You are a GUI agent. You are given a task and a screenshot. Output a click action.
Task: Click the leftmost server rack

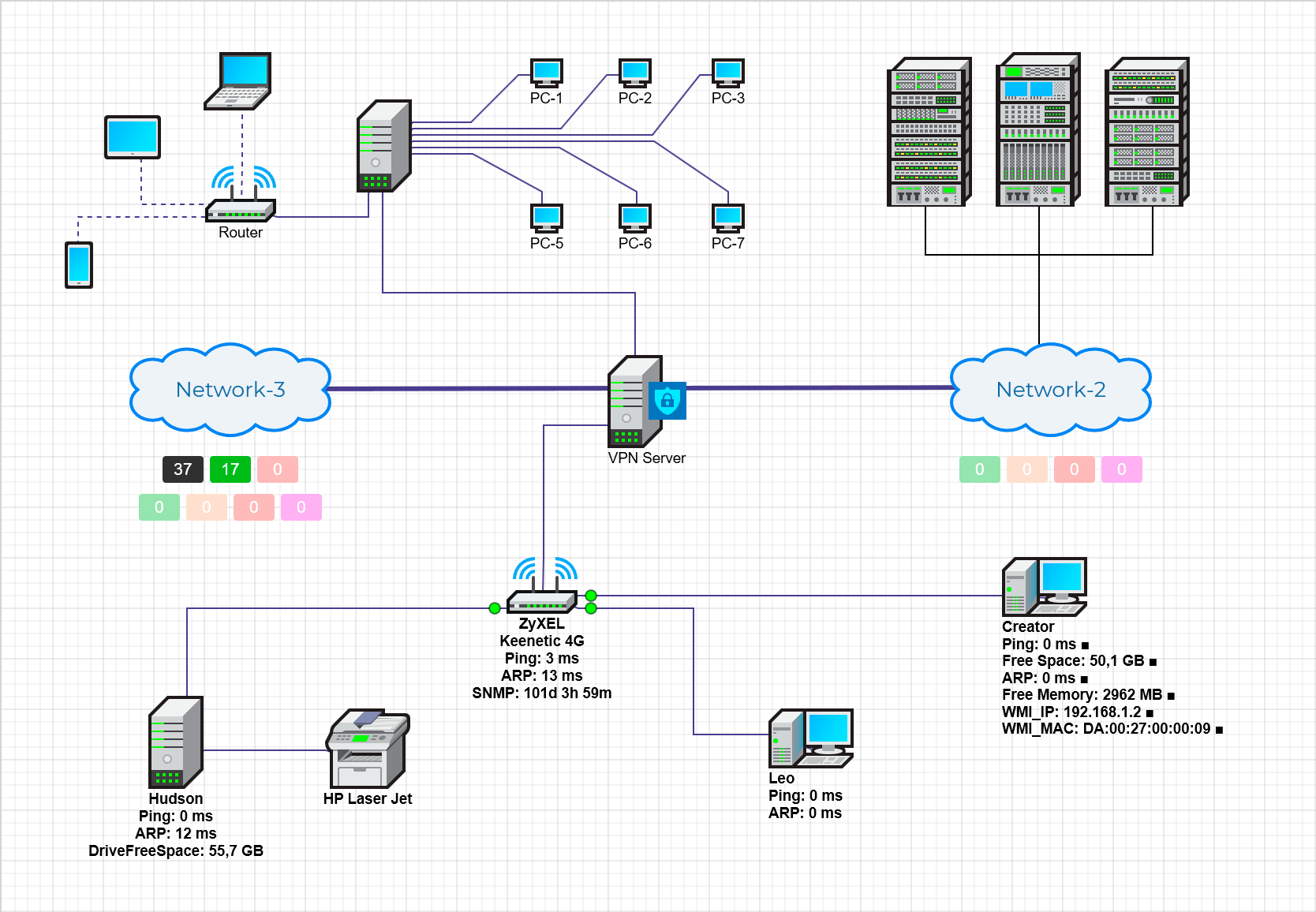pos(929,132)
